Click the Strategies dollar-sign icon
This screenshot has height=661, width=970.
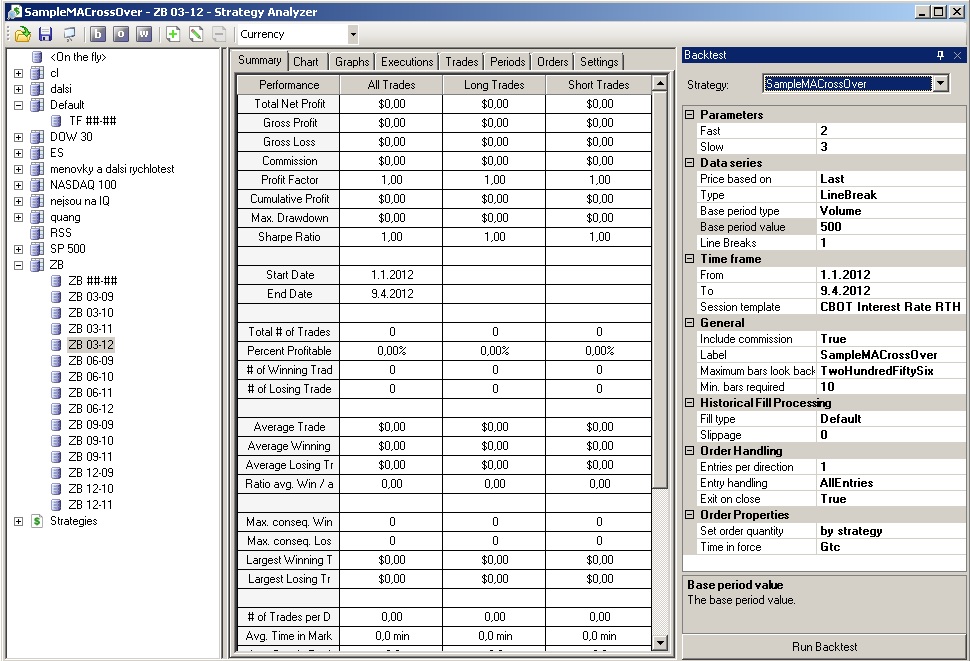[37, 521]
